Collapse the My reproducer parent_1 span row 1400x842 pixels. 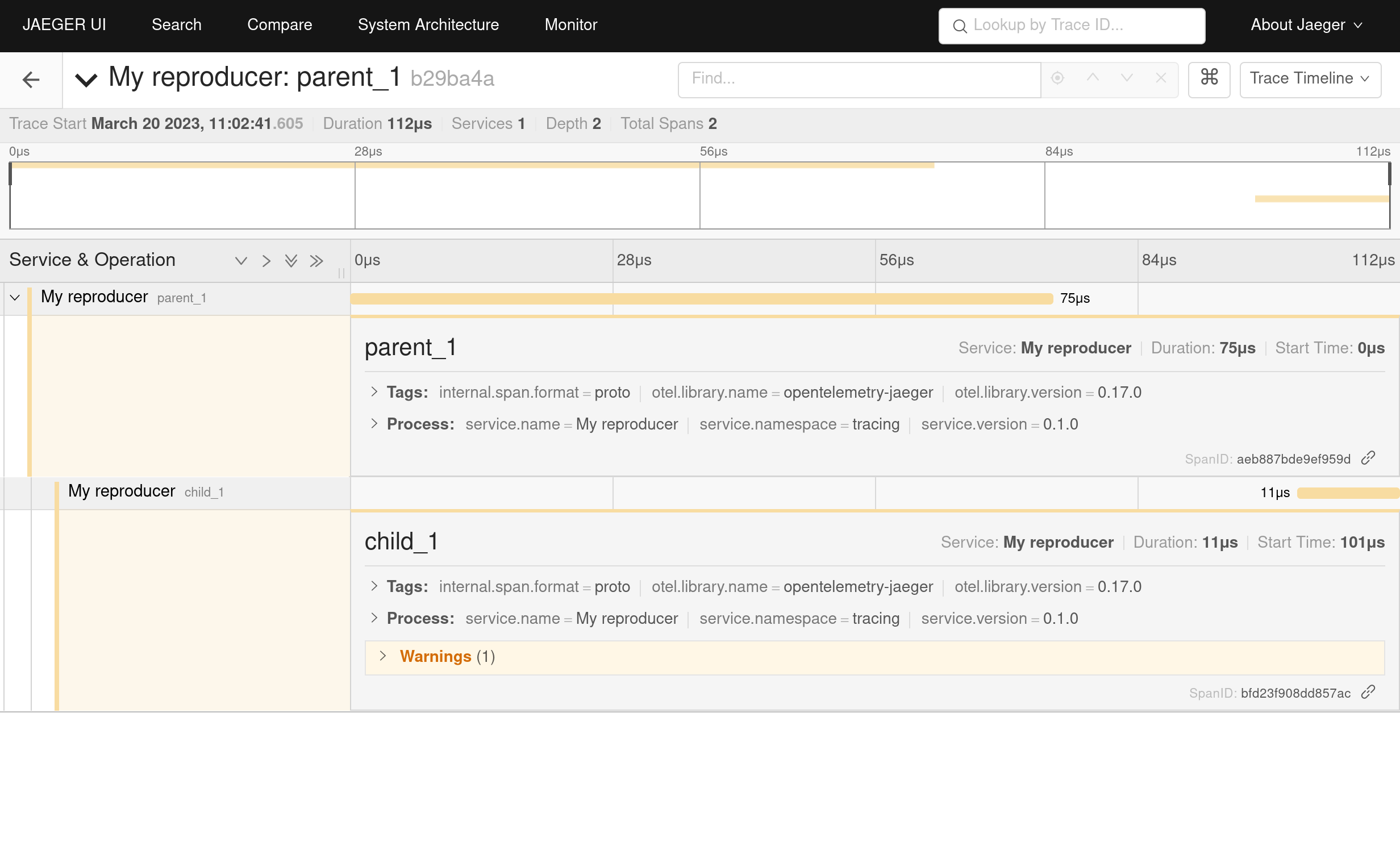[x=15, y=297]
